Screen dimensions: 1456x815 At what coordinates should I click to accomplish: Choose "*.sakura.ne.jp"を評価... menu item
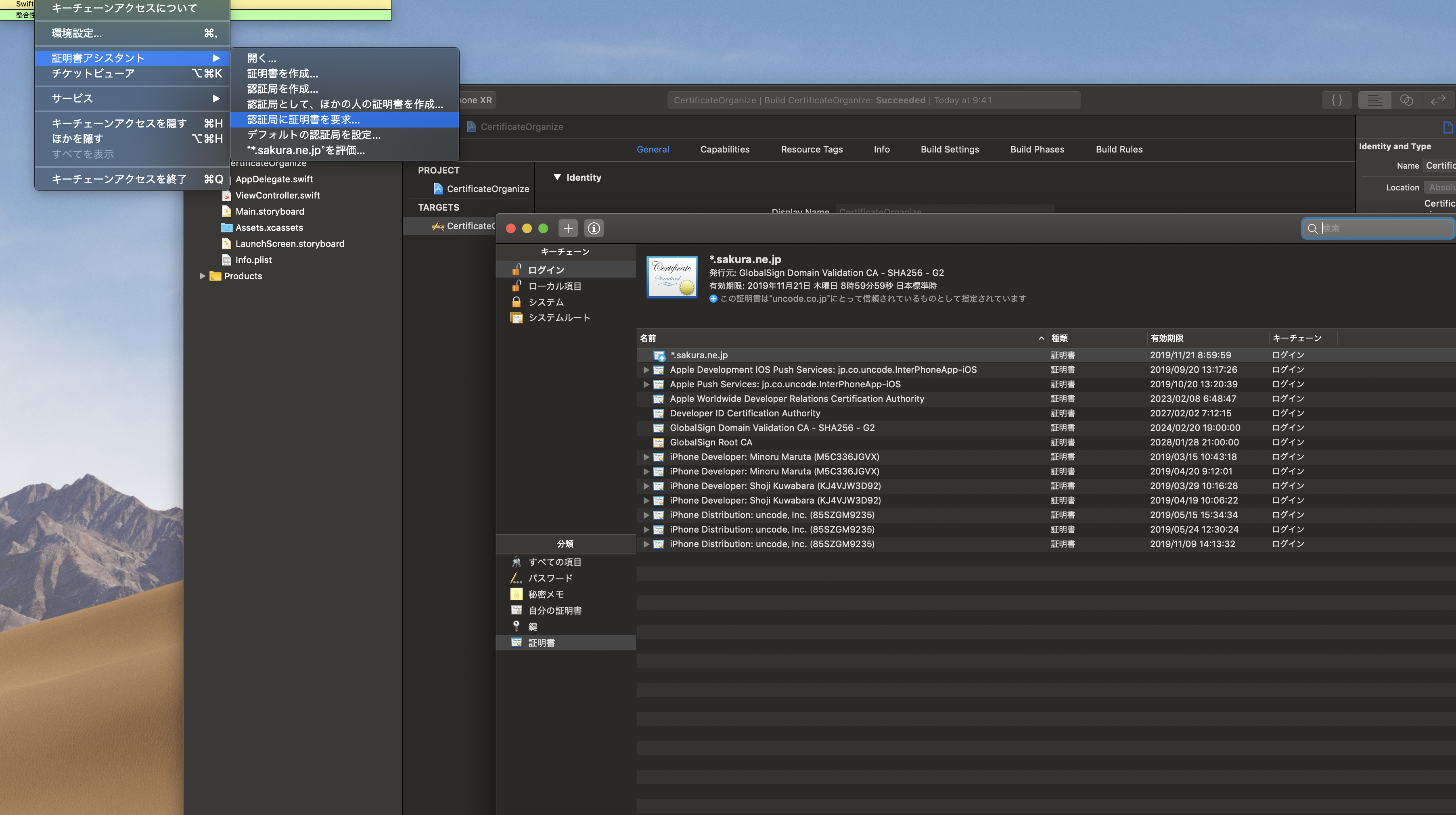(344, 150)
